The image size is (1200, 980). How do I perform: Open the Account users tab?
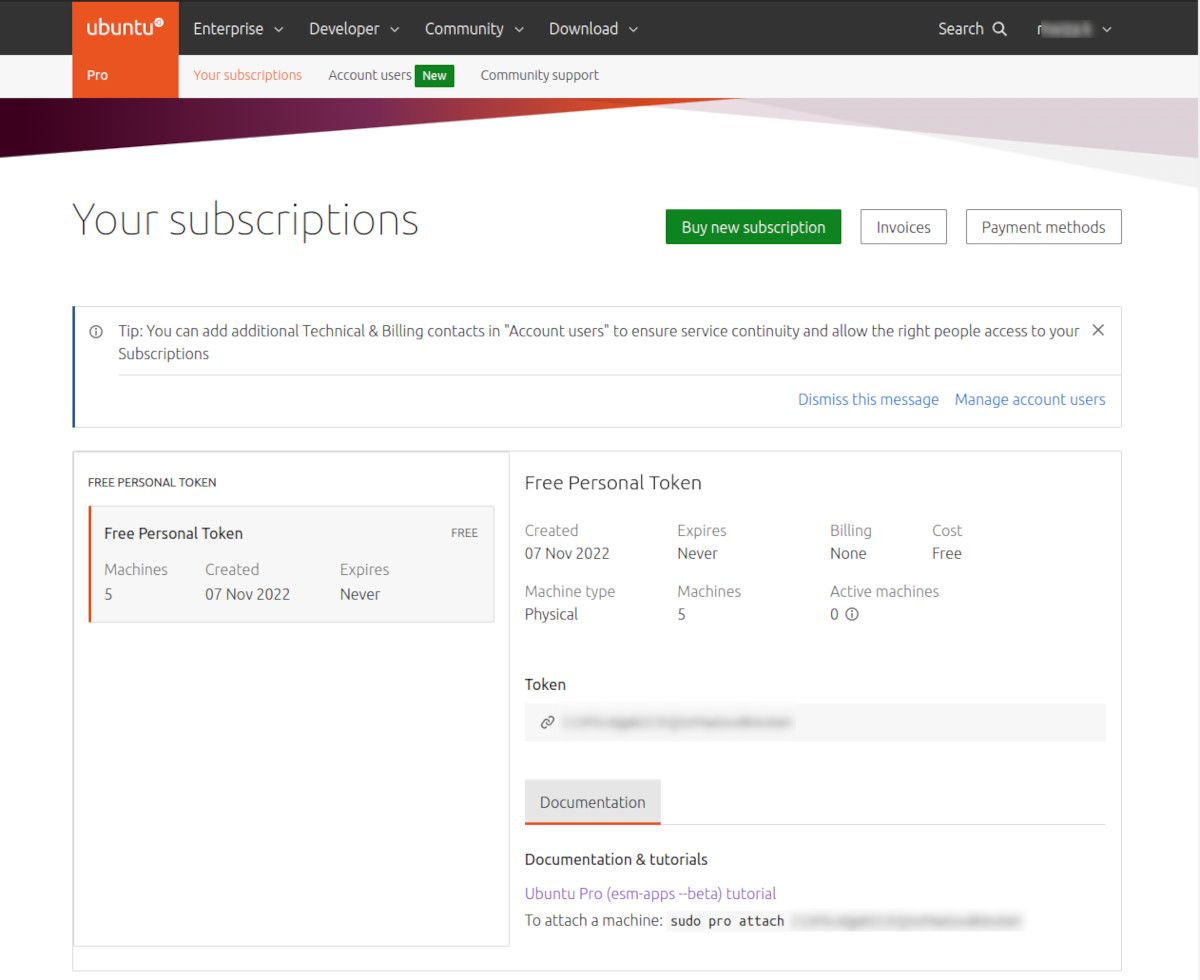370,75
